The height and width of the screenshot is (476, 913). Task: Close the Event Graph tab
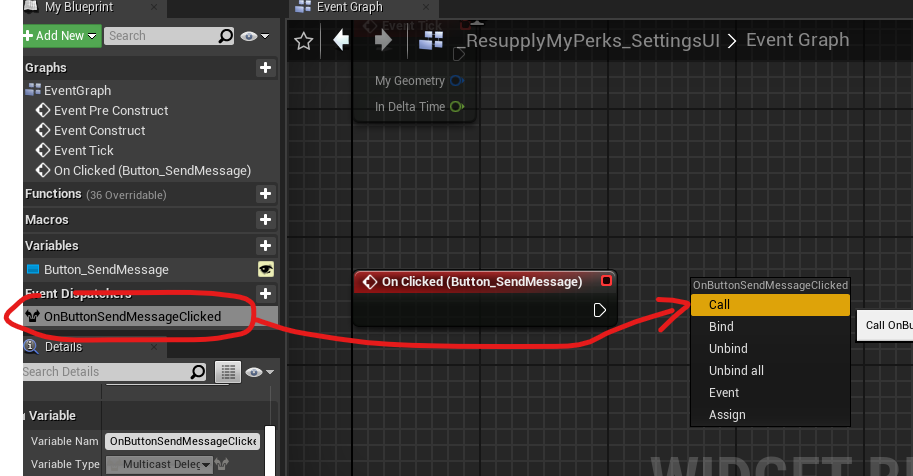[426, 7]
